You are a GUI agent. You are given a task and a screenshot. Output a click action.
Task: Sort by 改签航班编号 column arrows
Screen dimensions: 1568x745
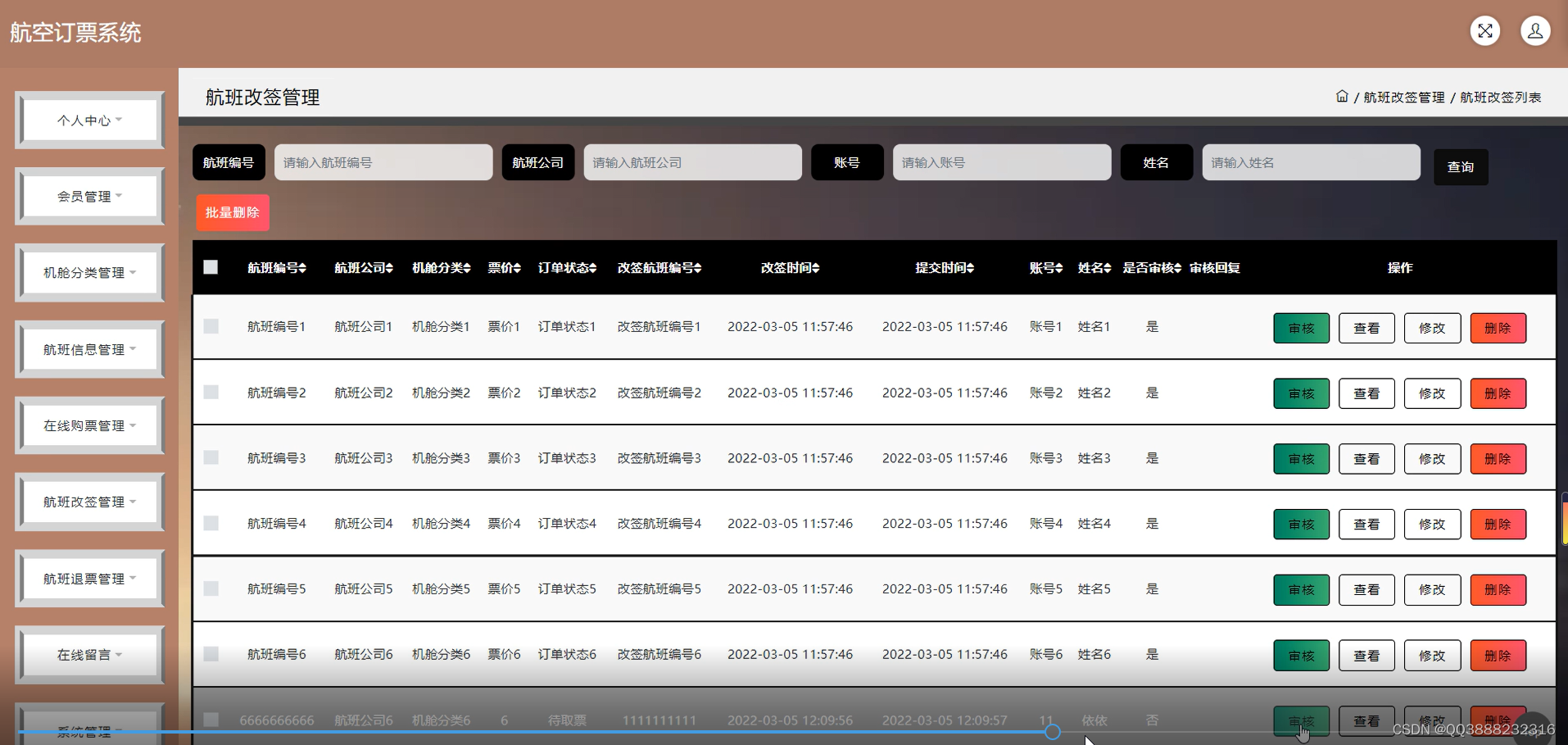[x=697, y=268]
